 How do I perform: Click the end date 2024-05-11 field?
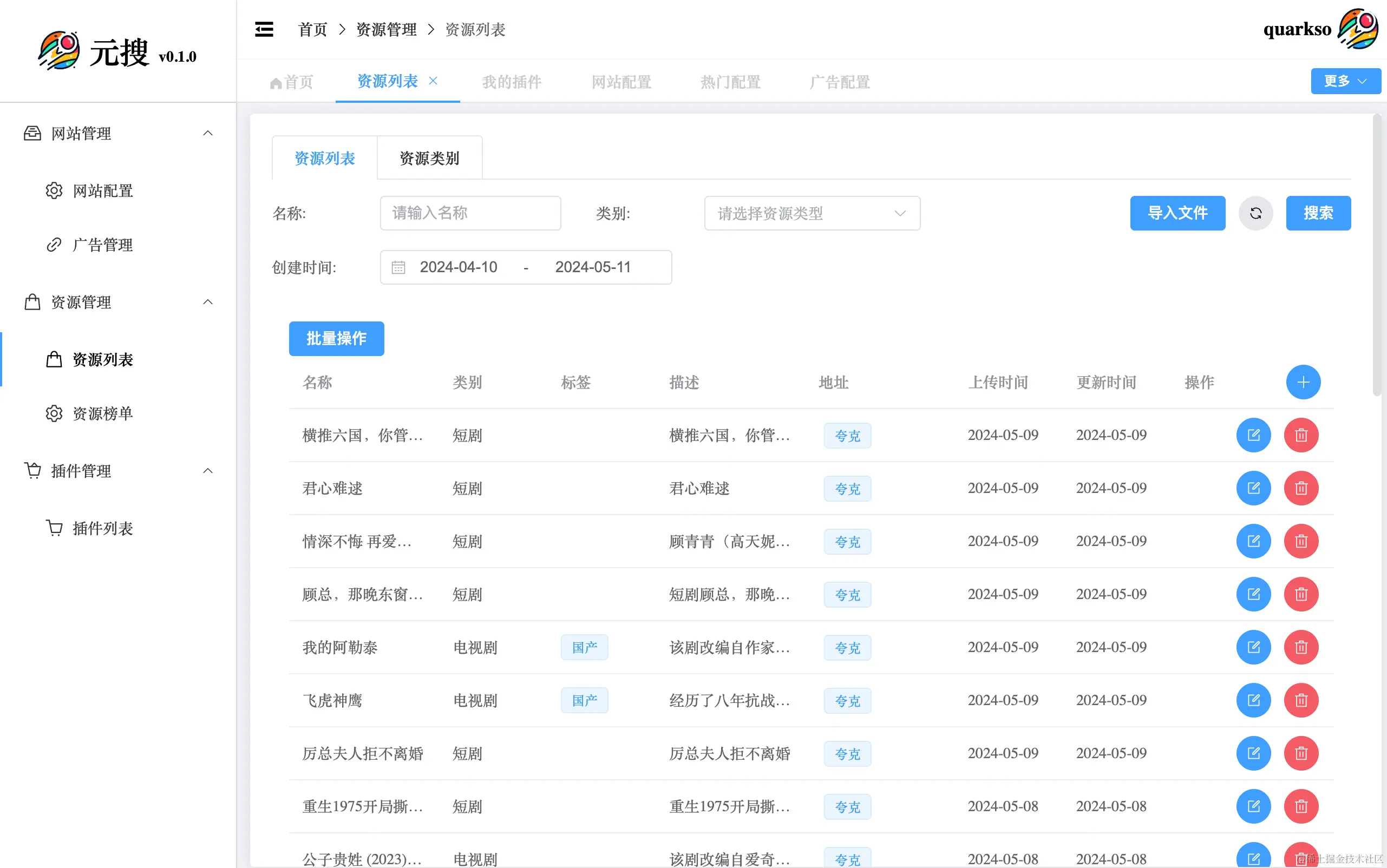(593, 267)
